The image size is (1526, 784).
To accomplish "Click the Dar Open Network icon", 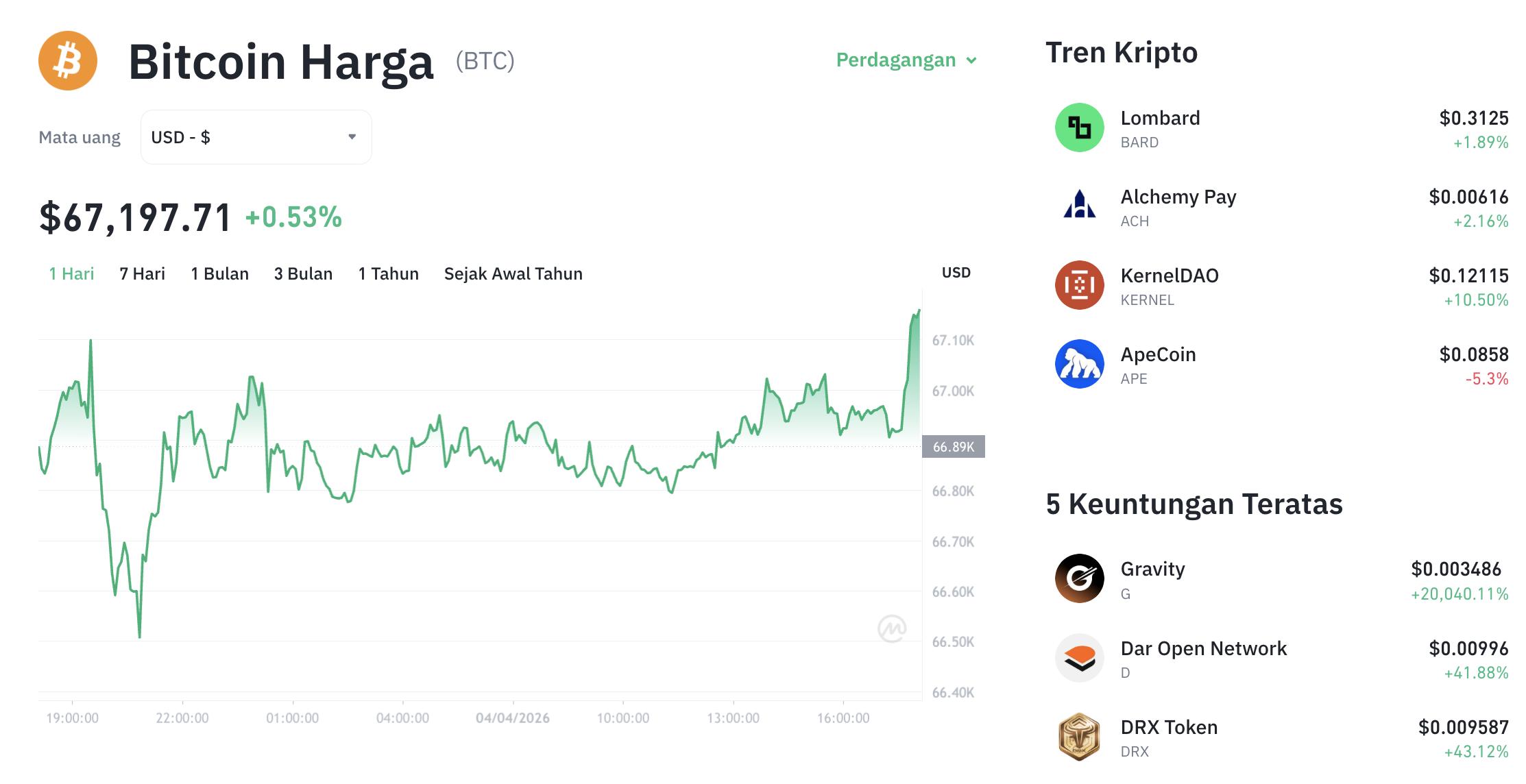I will [x=1078, y=657].
